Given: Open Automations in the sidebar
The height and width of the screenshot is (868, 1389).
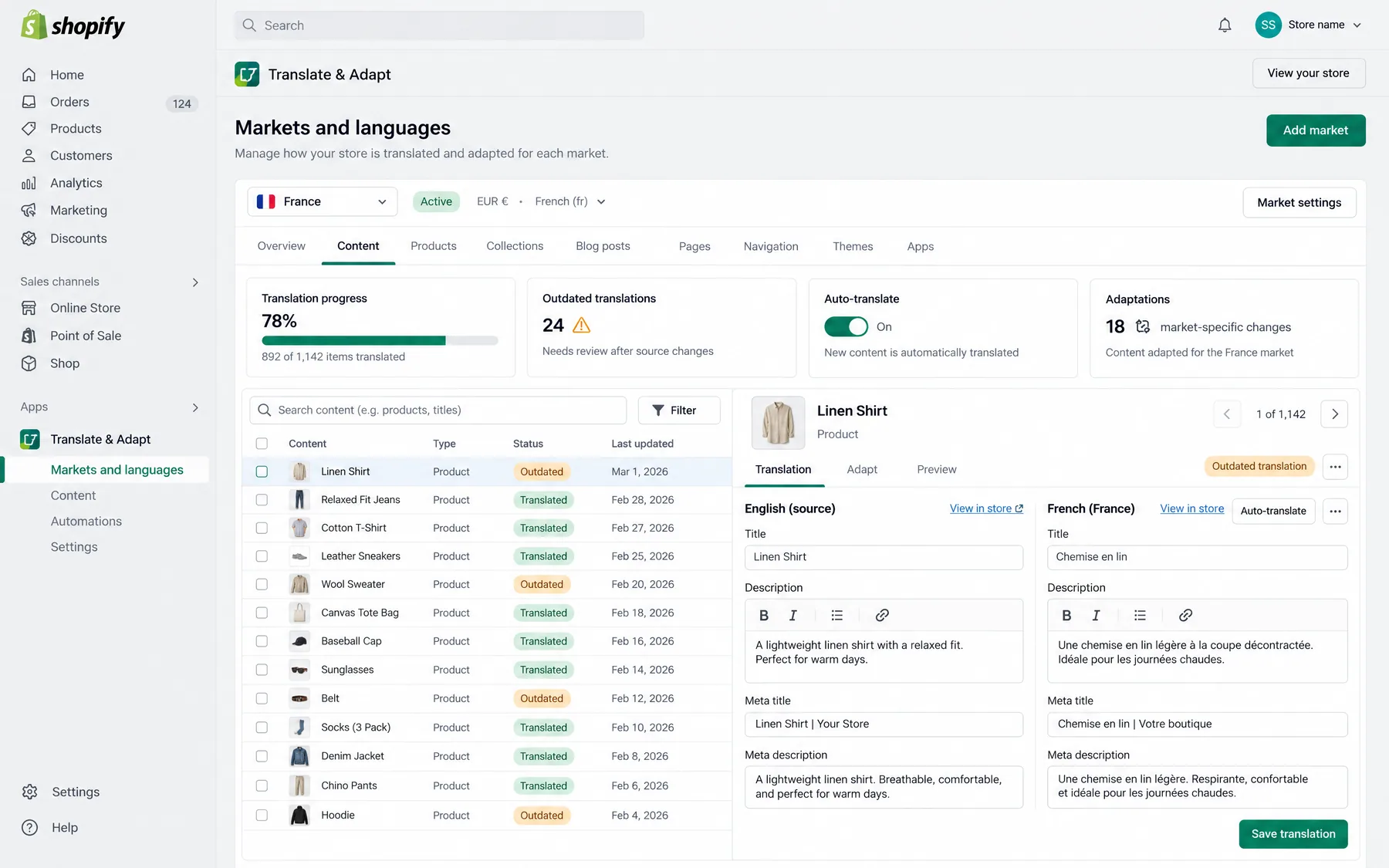Looking at the screenshot, I should [86, 522].
